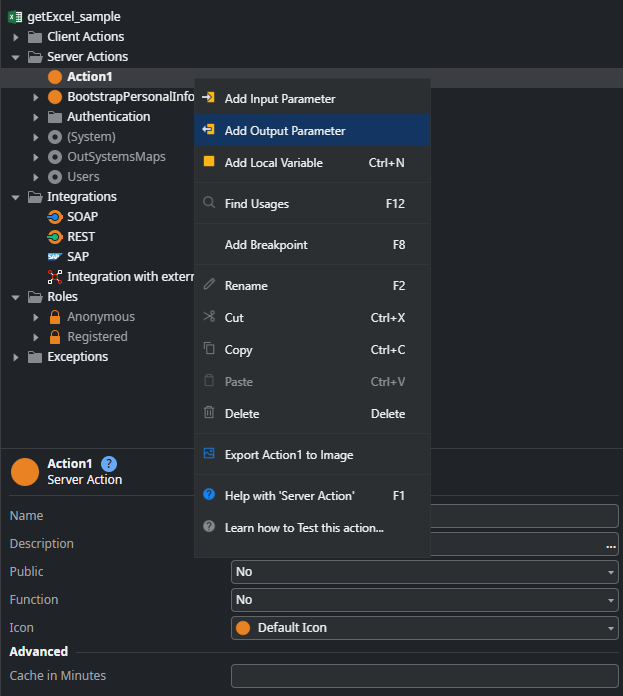623x696 pixels.
Task: Click the Registered role lock icon
Action: (55, 337)
